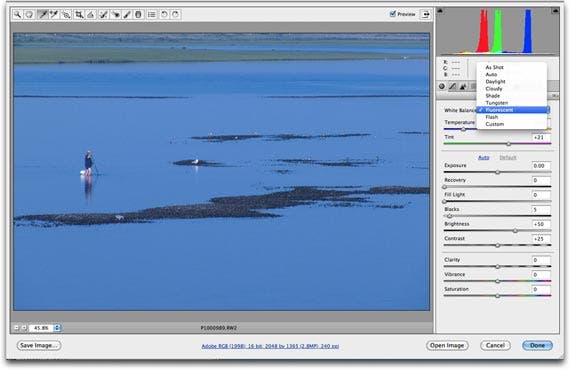Toggle full screen mode icon
This screenshot has height=370, width=570.
[x=426, y=15]
